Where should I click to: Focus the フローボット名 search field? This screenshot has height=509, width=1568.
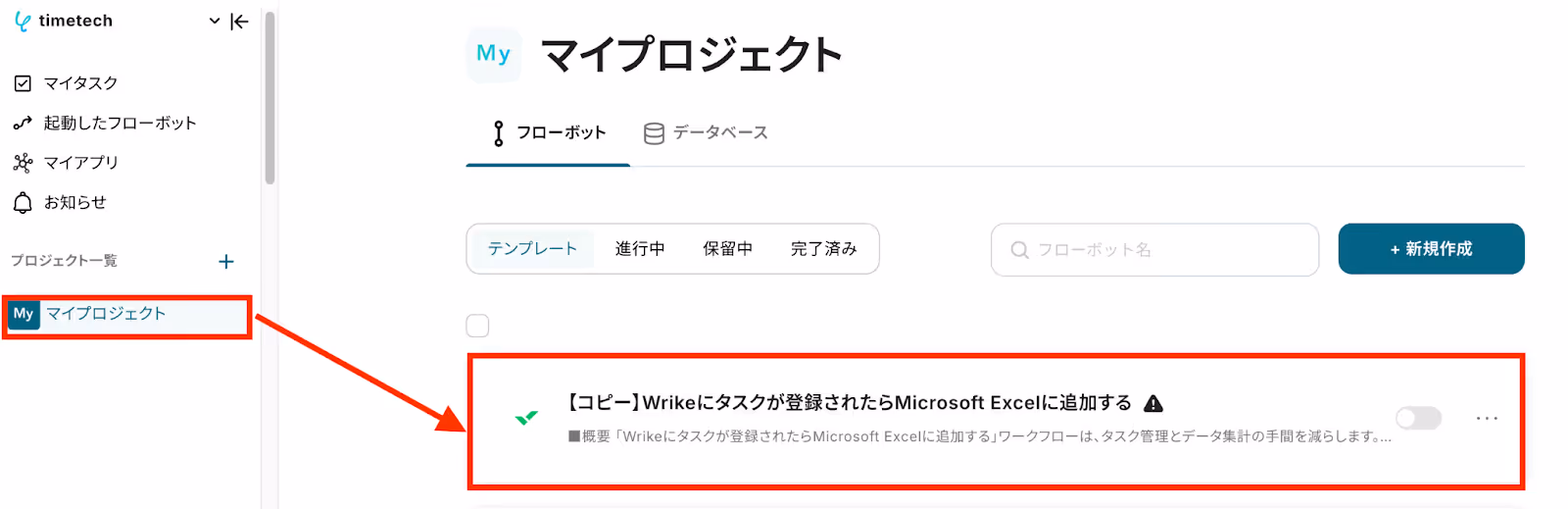1154,250
